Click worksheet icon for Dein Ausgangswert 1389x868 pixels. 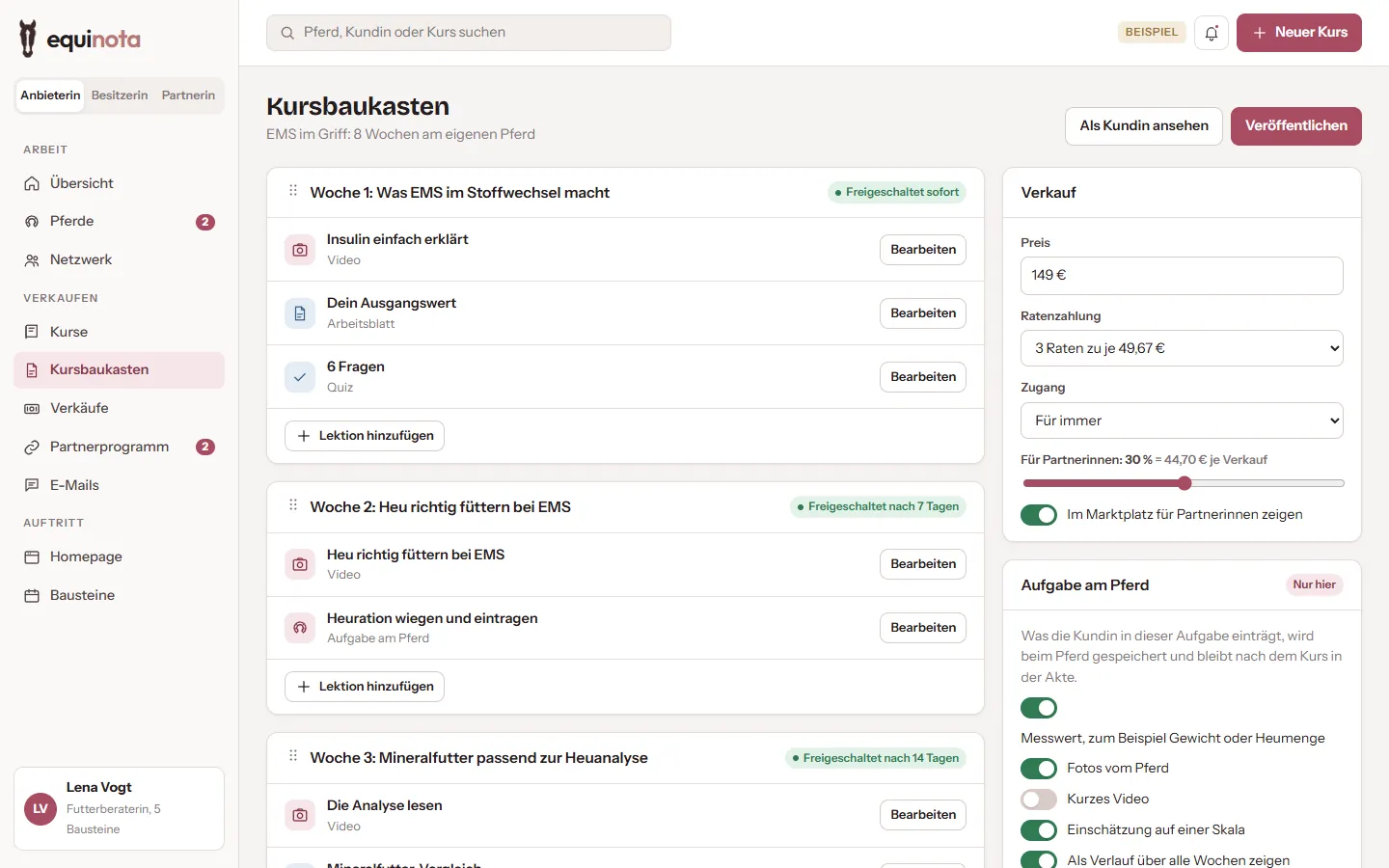click(300, 313)
